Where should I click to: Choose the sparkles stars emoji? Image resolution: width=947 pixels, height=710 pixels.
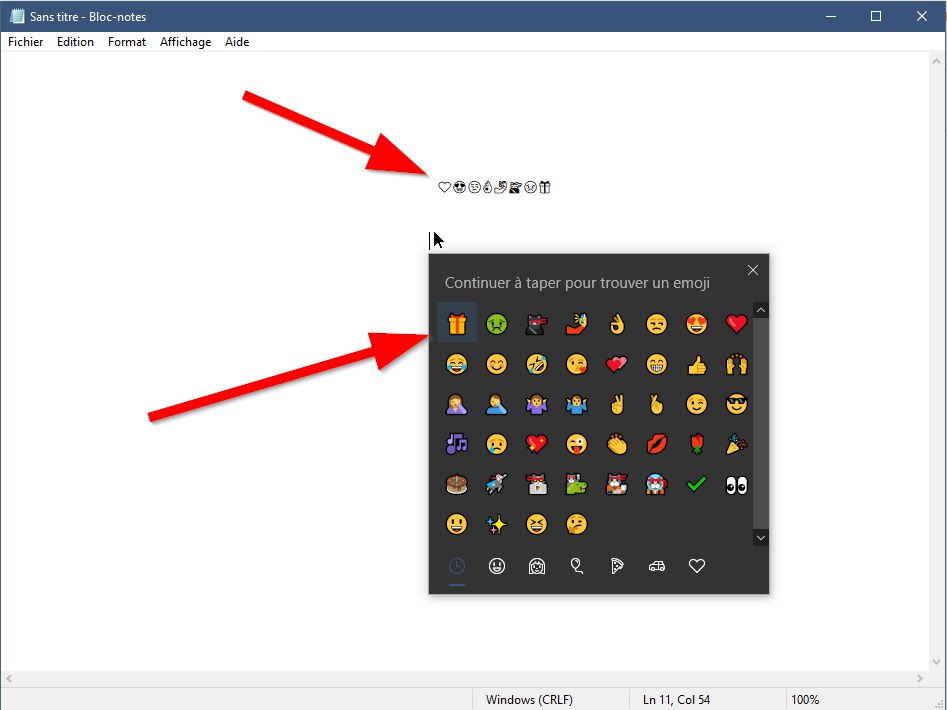click(496, 524)
